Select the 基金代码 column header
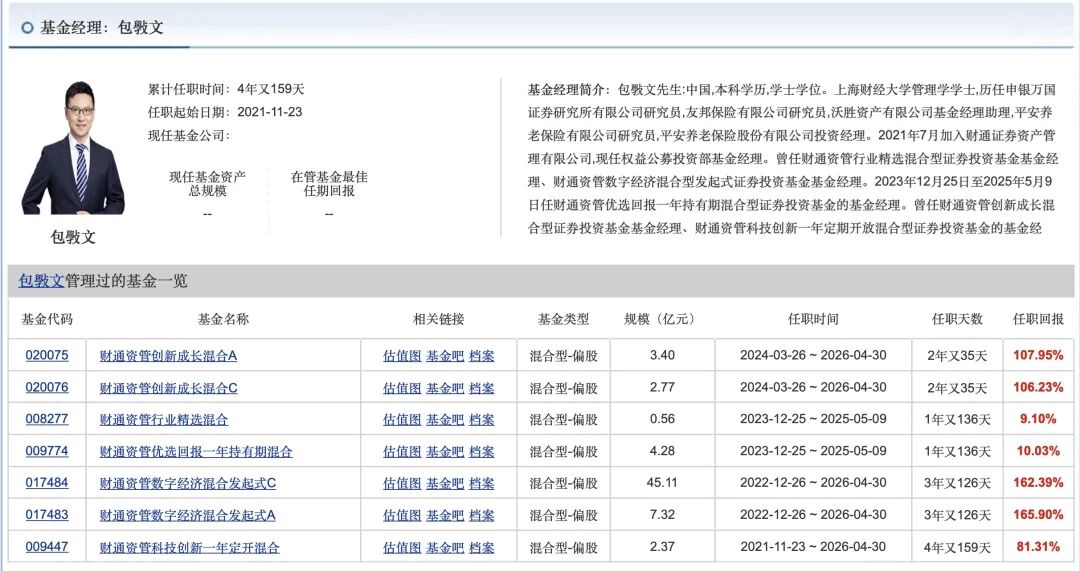 [47, 319]
